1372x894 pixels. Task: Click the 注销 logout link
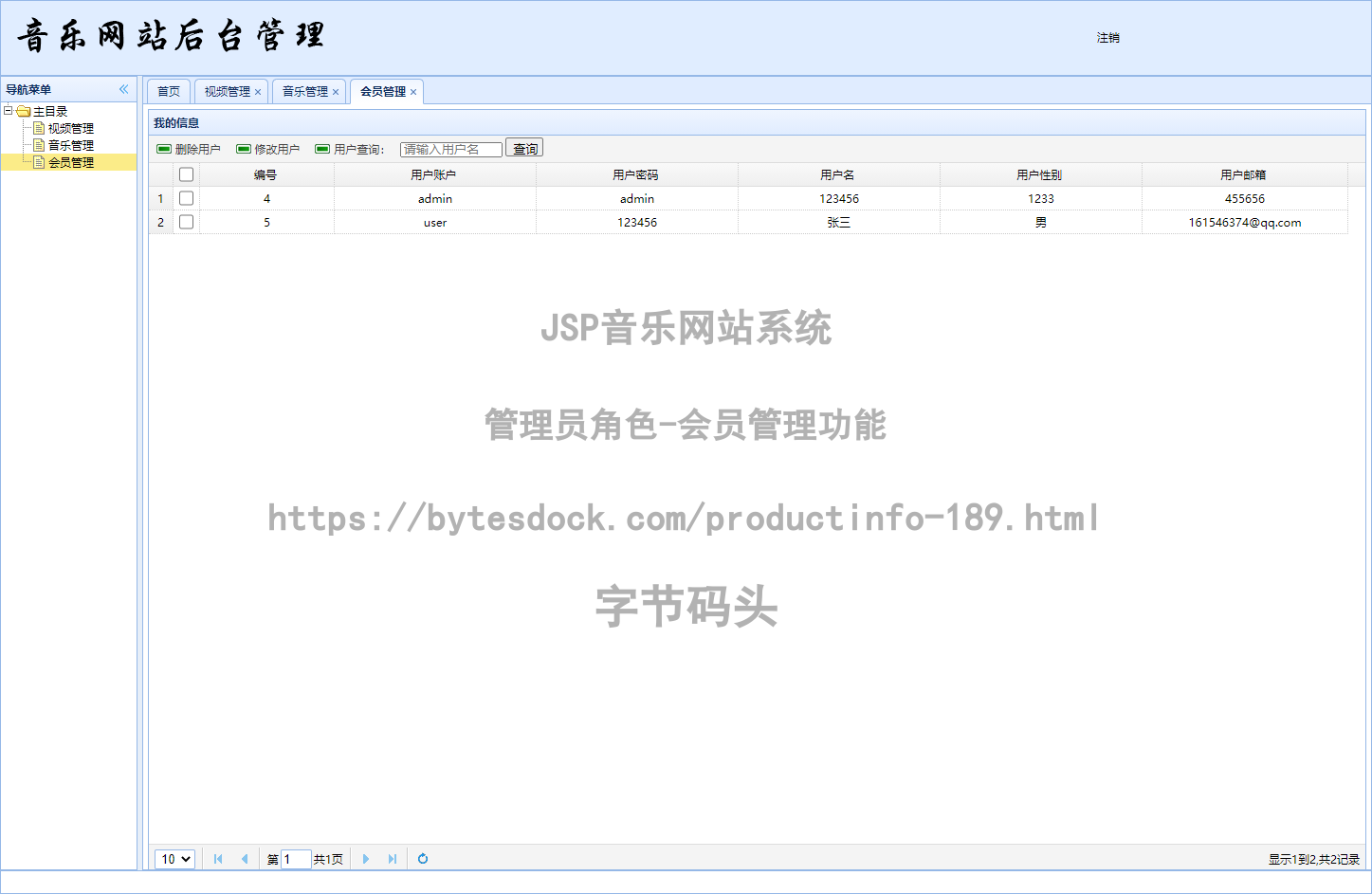pos(1108,38)
